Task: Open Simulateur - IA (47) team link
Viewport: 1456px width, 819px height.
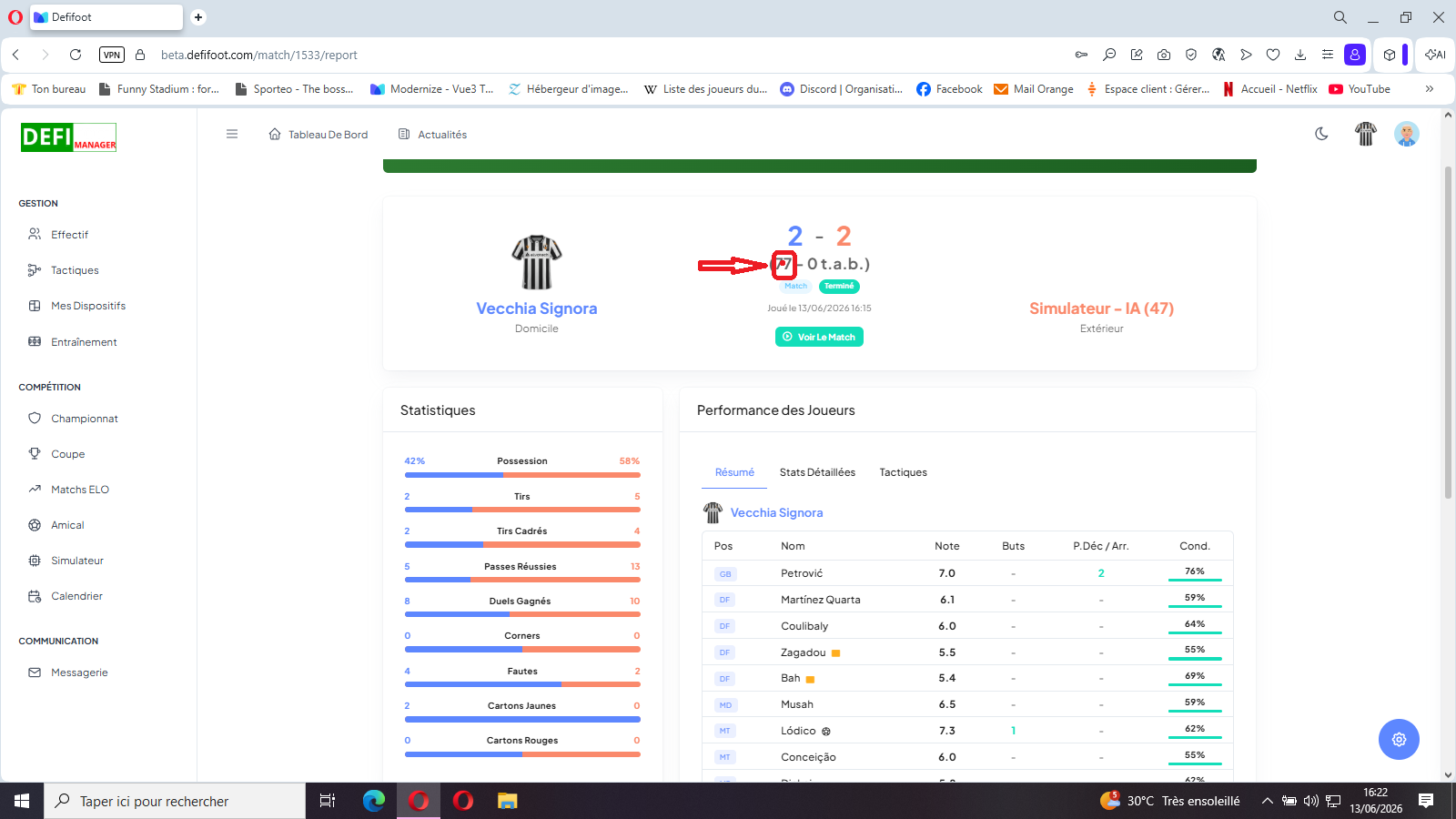Action: tap(1101, 308)
